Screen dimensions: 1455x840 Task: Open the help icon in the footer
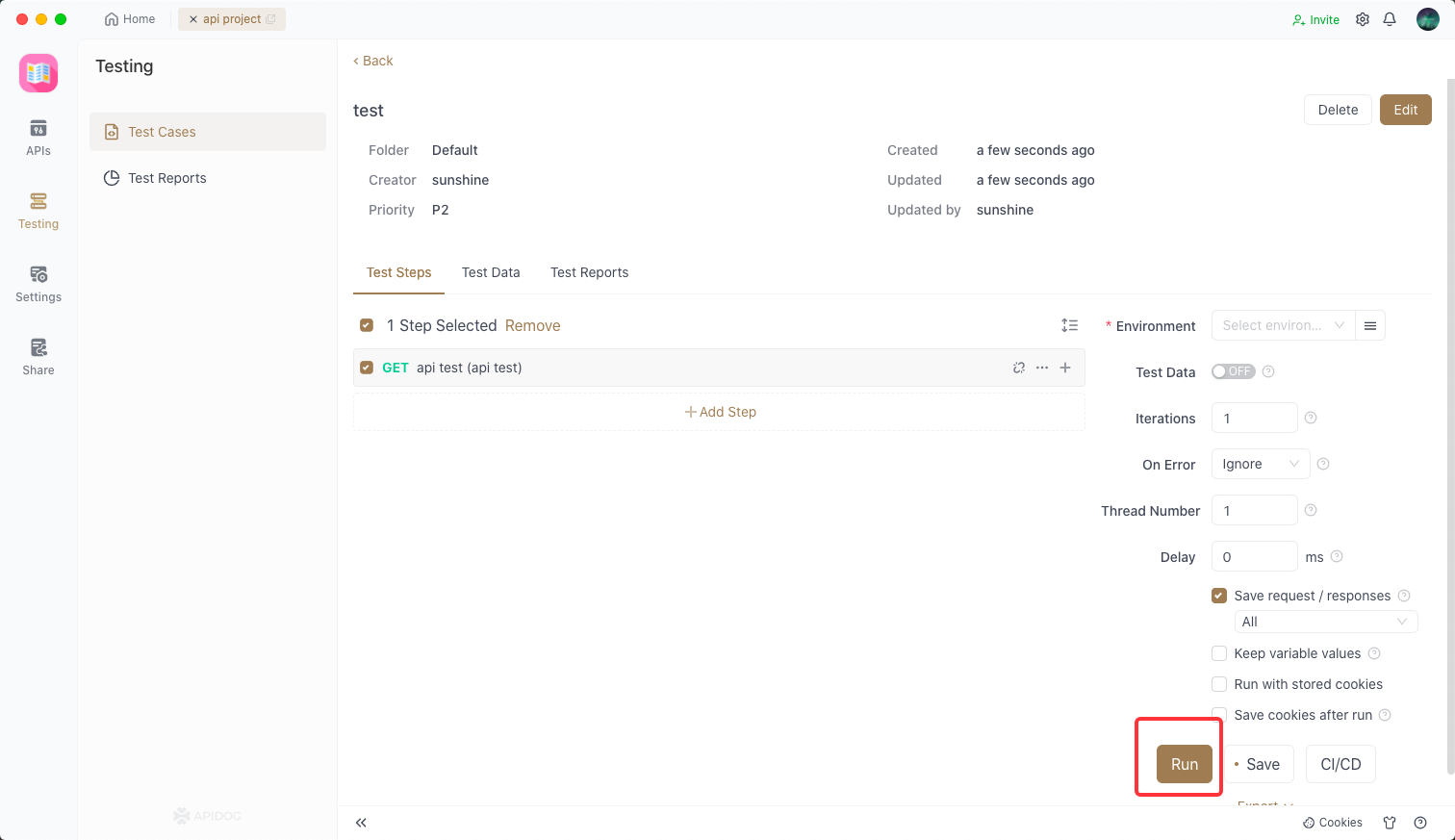tap(1420, 823)
